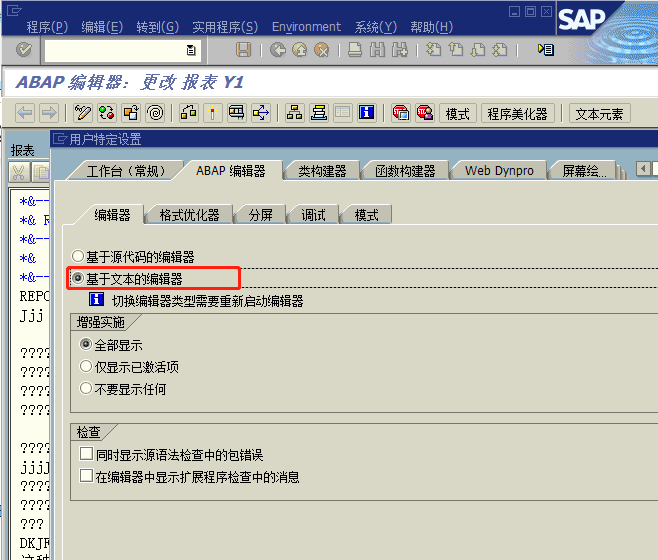This screenshot has width=658, height=560.
Task: Click the 程序美化器 button
Action: tap(517, 113)
